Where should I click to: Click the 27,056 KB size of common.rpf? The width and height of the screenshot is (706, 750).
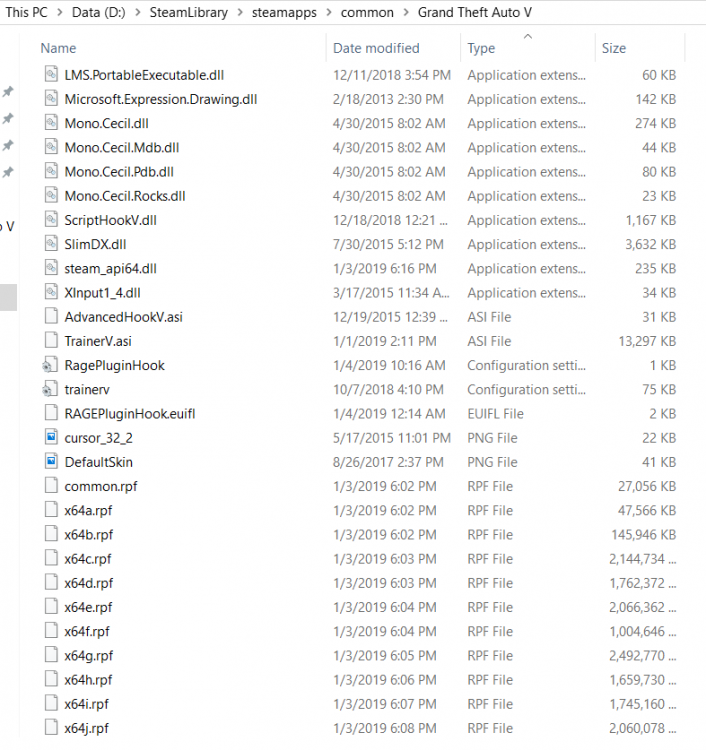click(647, 486)
